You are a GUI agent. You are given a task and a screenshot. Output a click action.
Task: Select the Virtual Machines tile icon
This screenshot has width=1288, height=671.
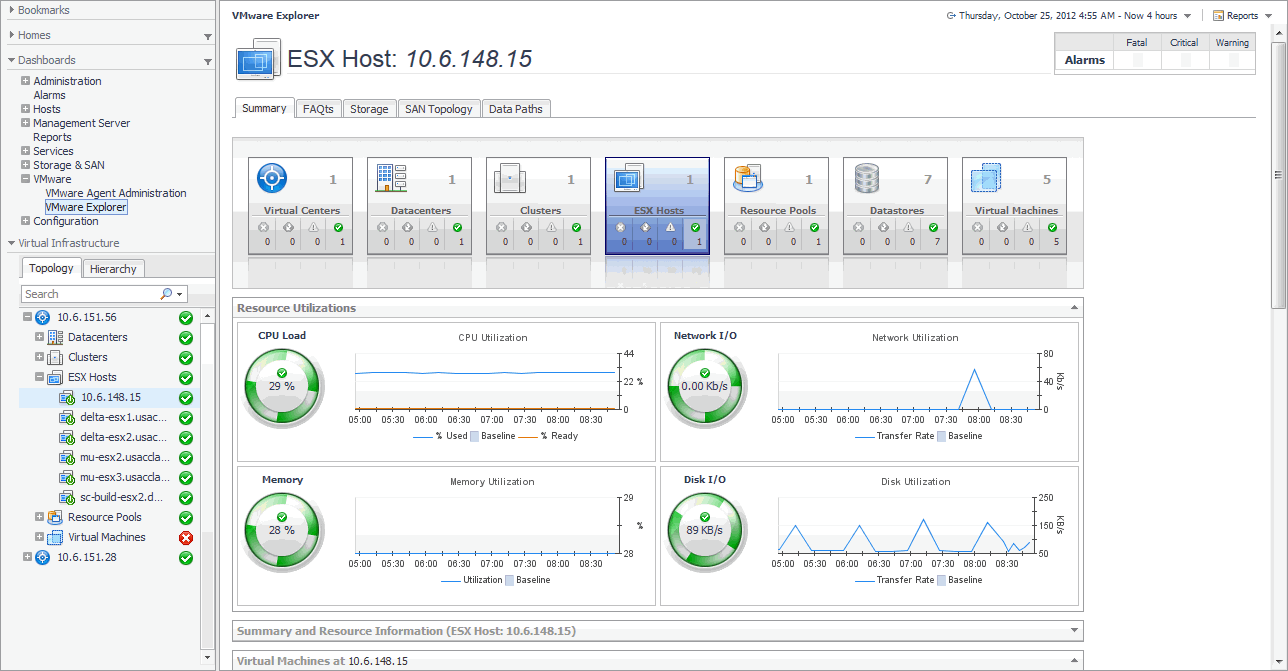pyautogui.click(x=986, y=178)
